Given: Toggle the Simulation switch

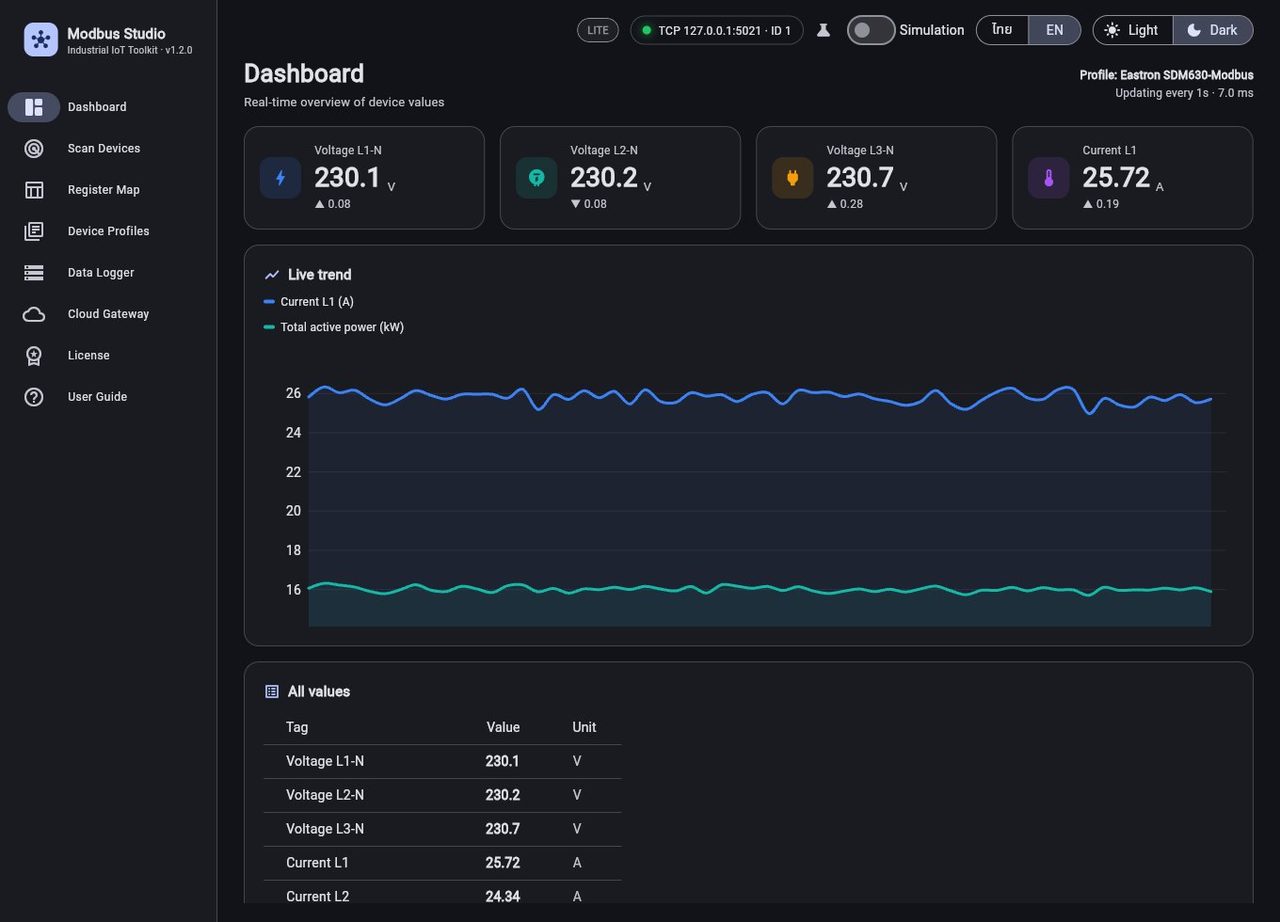Looking at the screenshot, I should [870, 30].
